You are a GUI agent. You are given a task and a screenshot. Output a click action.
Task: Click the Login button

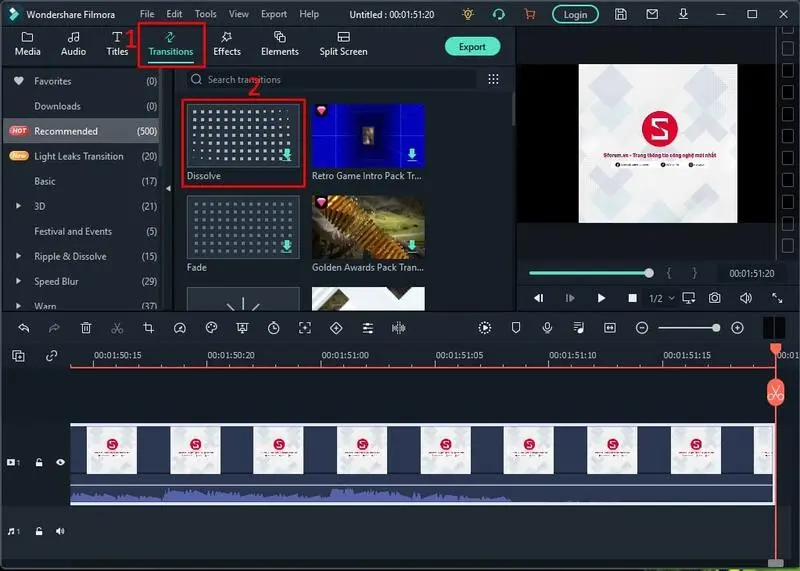tap(575, 15)
